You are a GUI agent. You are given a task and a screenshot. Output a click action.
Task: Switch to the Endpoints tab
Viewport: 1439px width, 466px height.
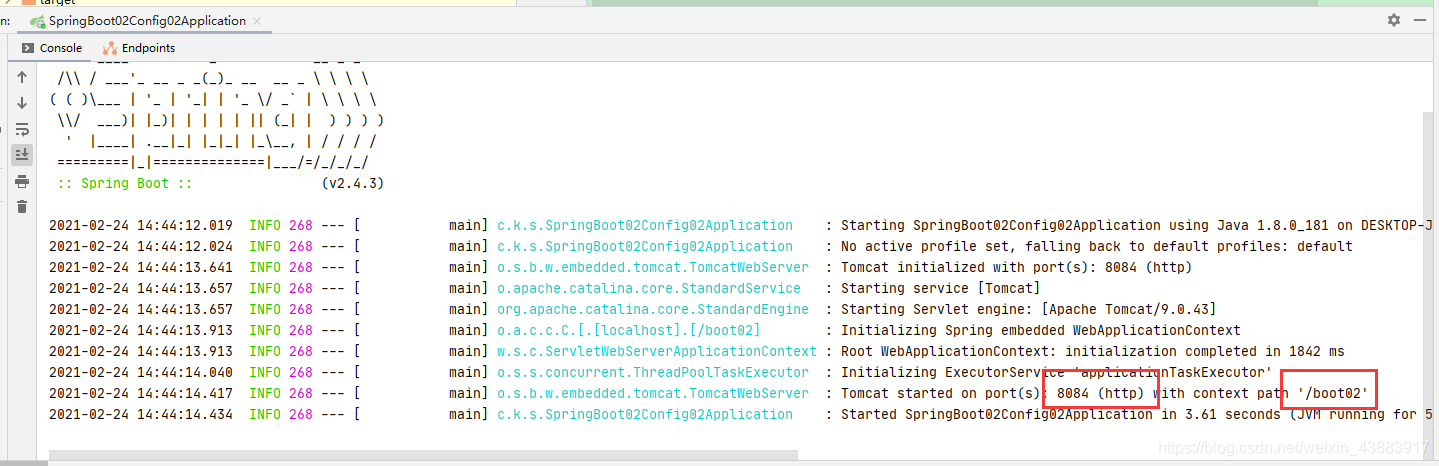coord(139,48)
